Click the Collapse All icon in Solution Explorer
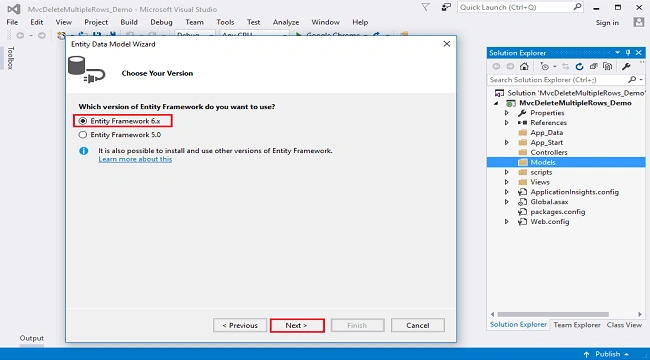Viewport: 650px width, 360px height. pos(594,66)
